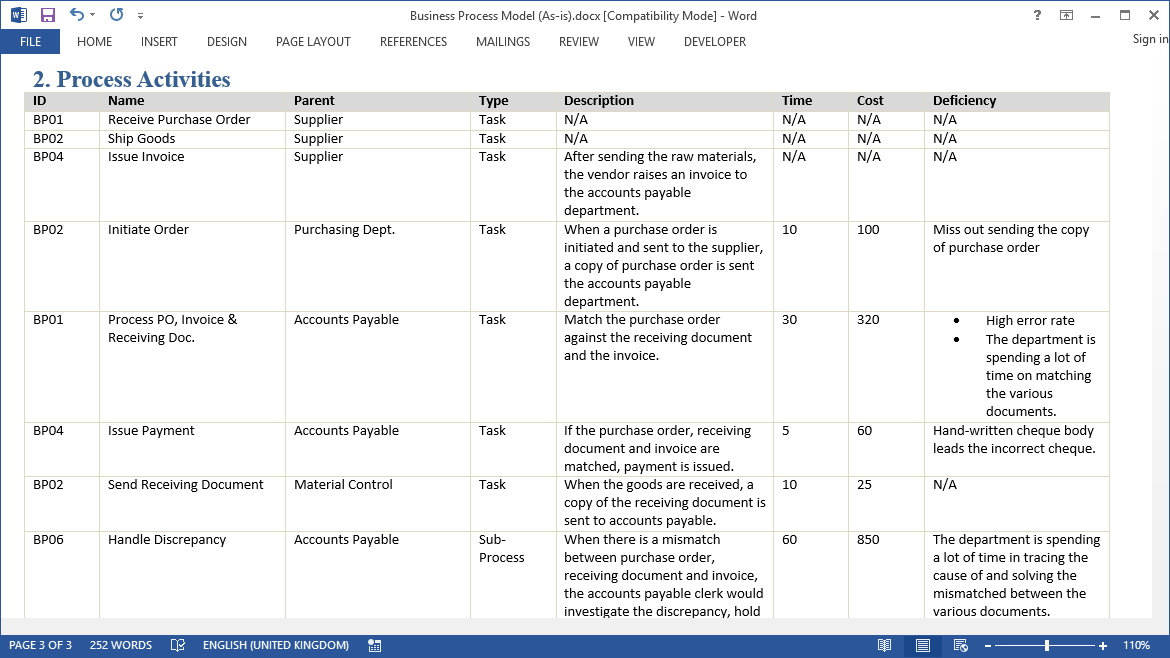This screenshot has height=658, width=1170.
Task: Select the 'Issue Payment' name cell
Action: coord(151,430)
